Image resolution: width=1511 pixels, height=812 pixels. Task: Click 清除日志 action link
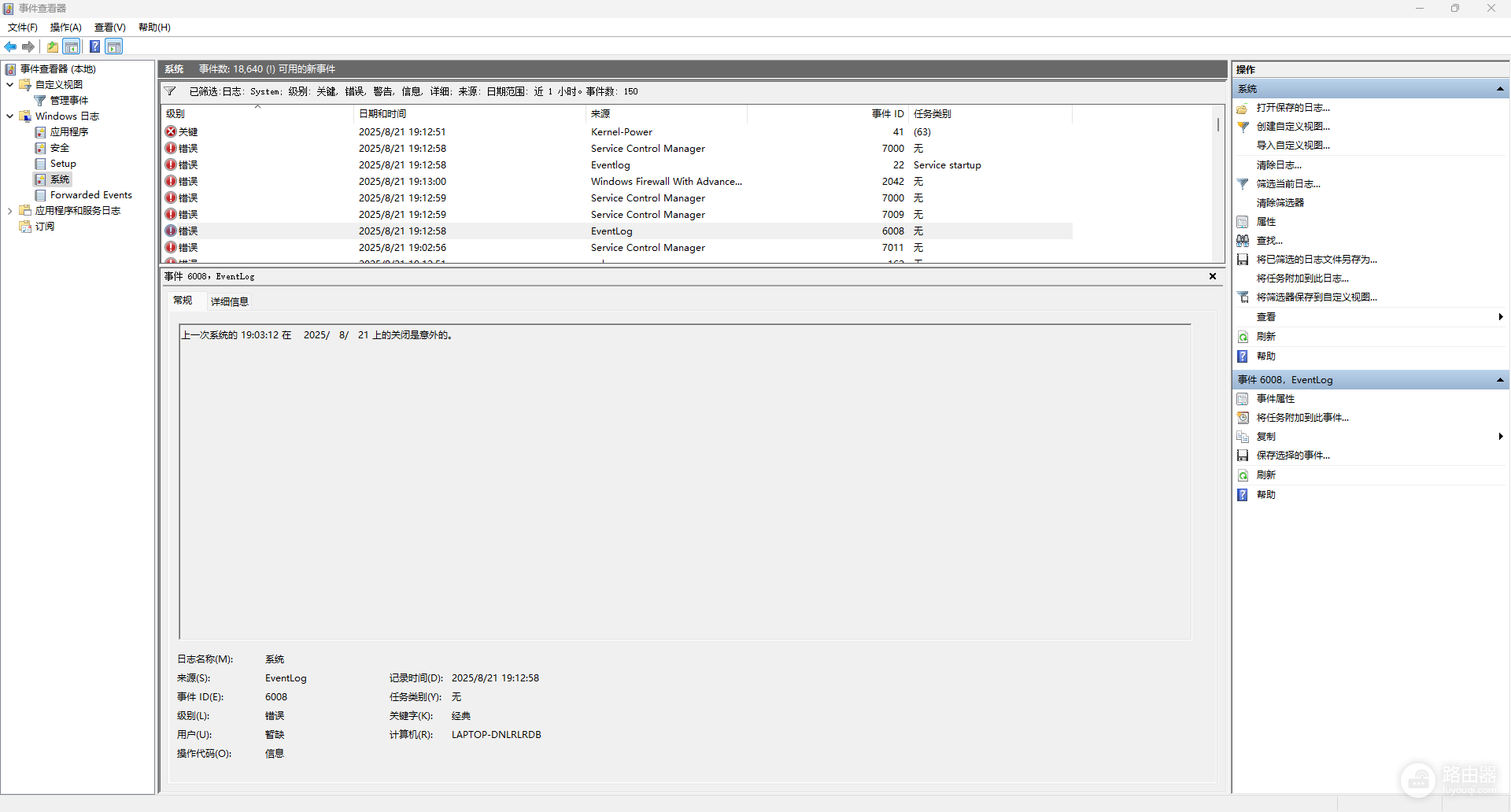coord(1279,165)
